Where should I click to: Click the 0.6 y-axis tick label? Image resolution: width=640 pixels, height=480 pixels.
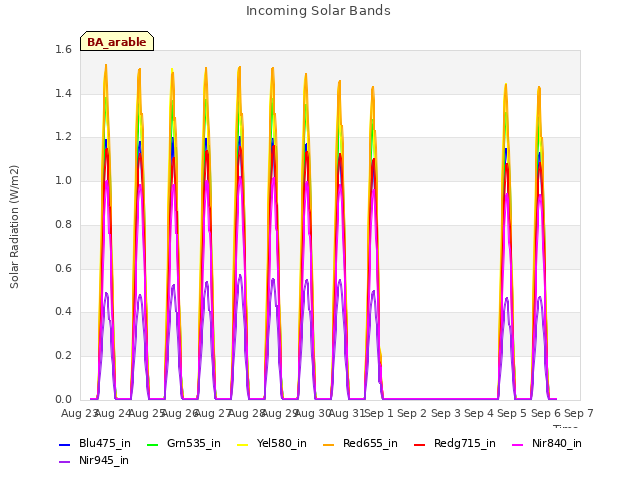click(x=63, y=268)
